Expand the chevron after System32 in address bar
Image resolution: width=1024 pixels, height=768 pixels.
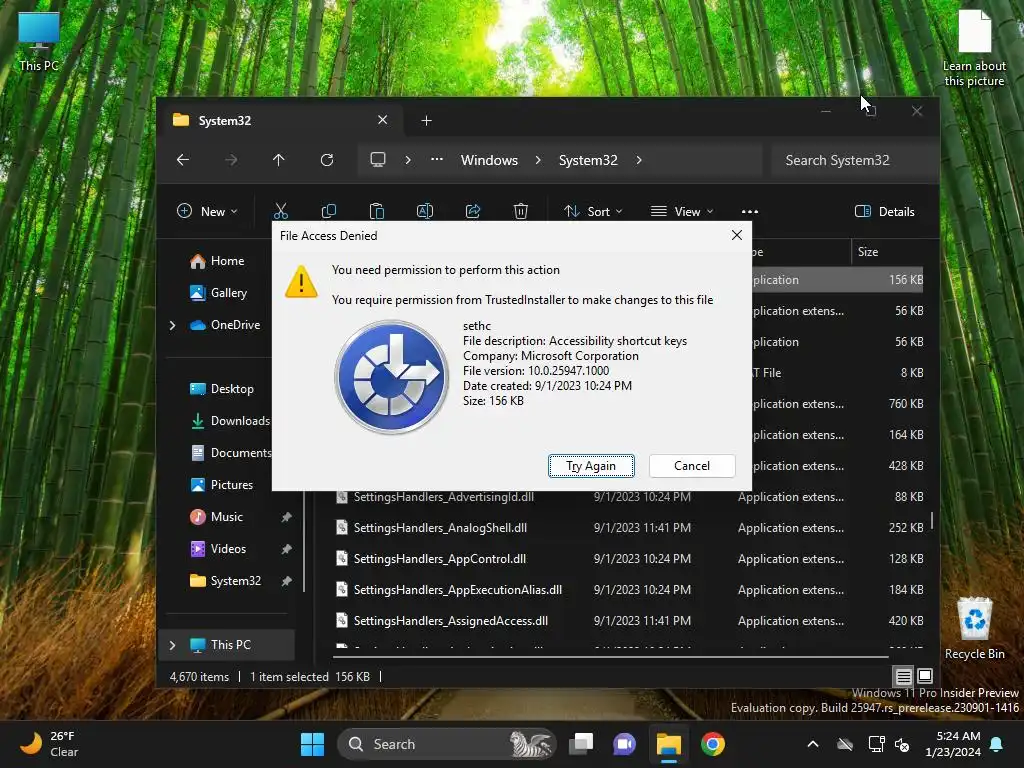click(x=639, y=160)
